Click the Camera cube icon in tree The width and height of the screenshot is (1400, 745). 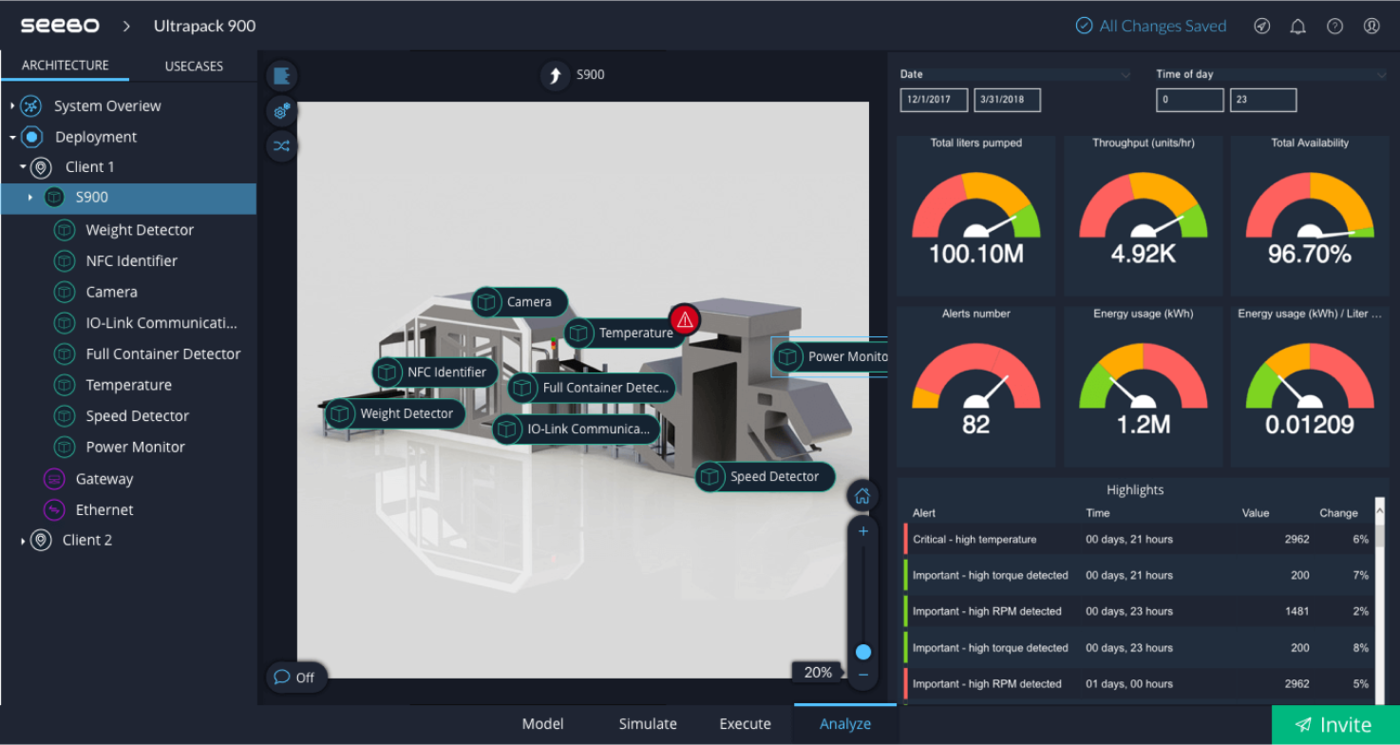[65, 292]
